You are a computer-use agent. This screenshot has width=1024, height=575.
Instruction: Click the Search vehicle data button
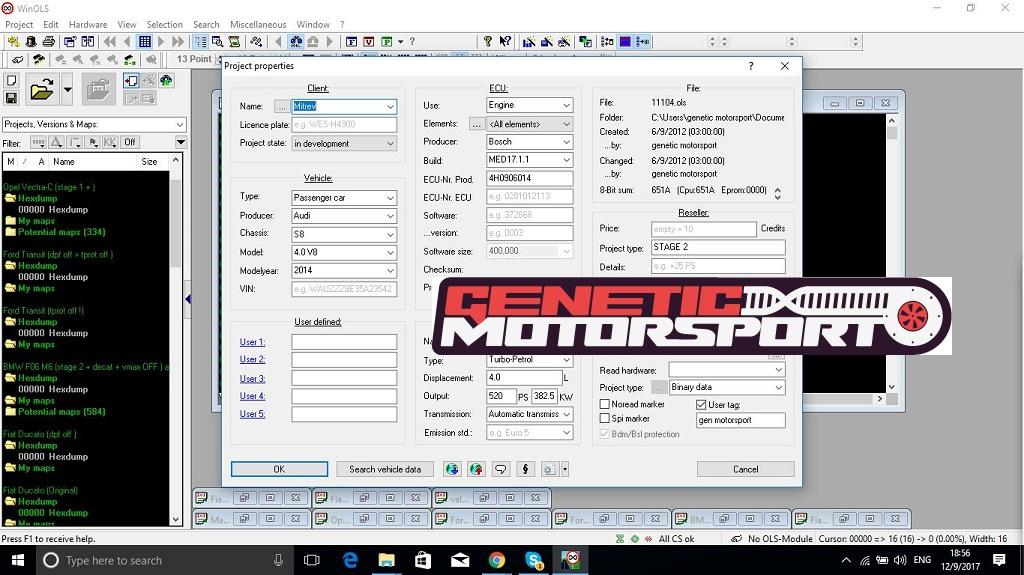[385, 469]
